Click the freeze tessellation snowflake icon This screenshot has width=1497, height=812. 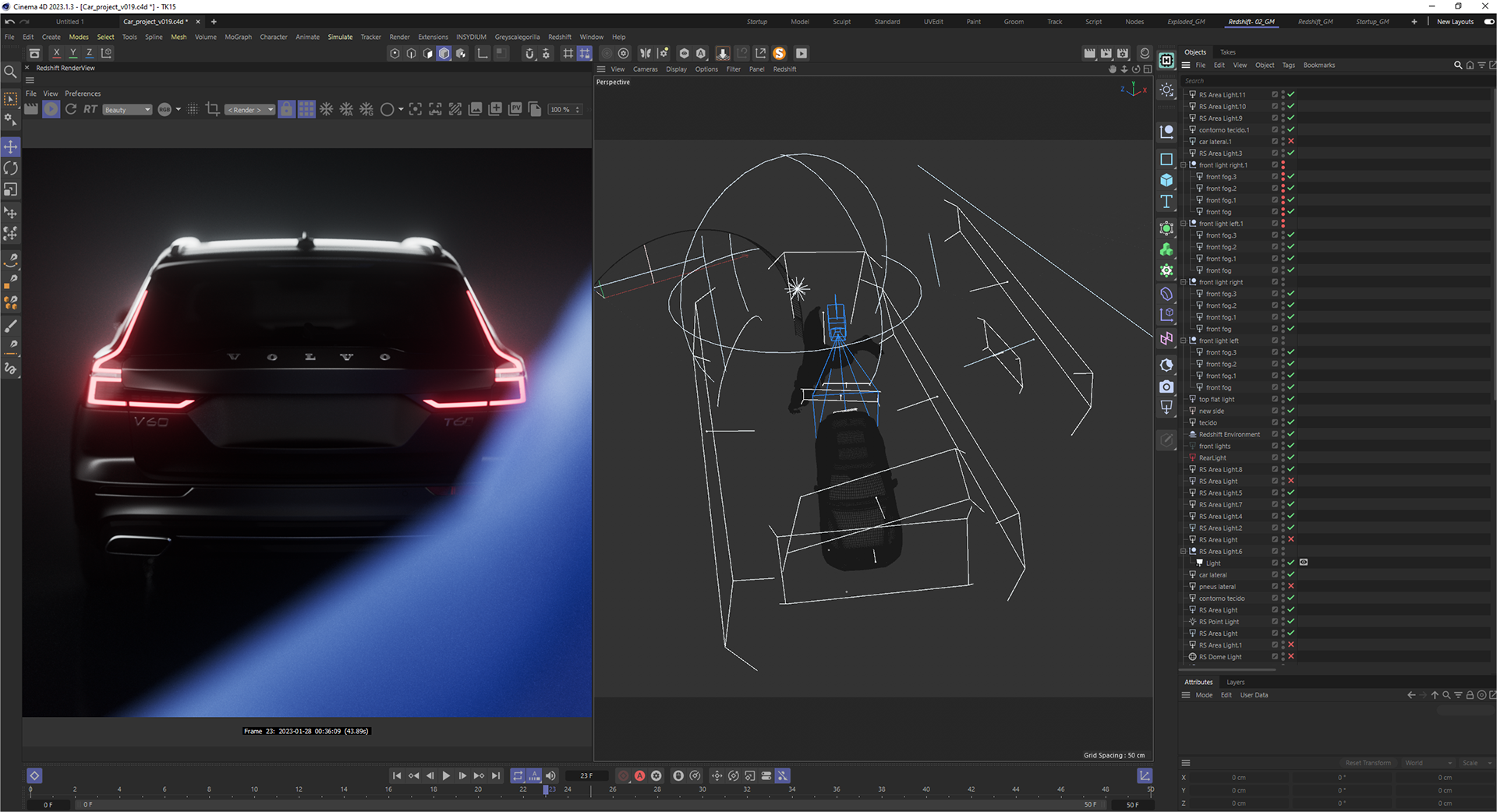(327, 109)
